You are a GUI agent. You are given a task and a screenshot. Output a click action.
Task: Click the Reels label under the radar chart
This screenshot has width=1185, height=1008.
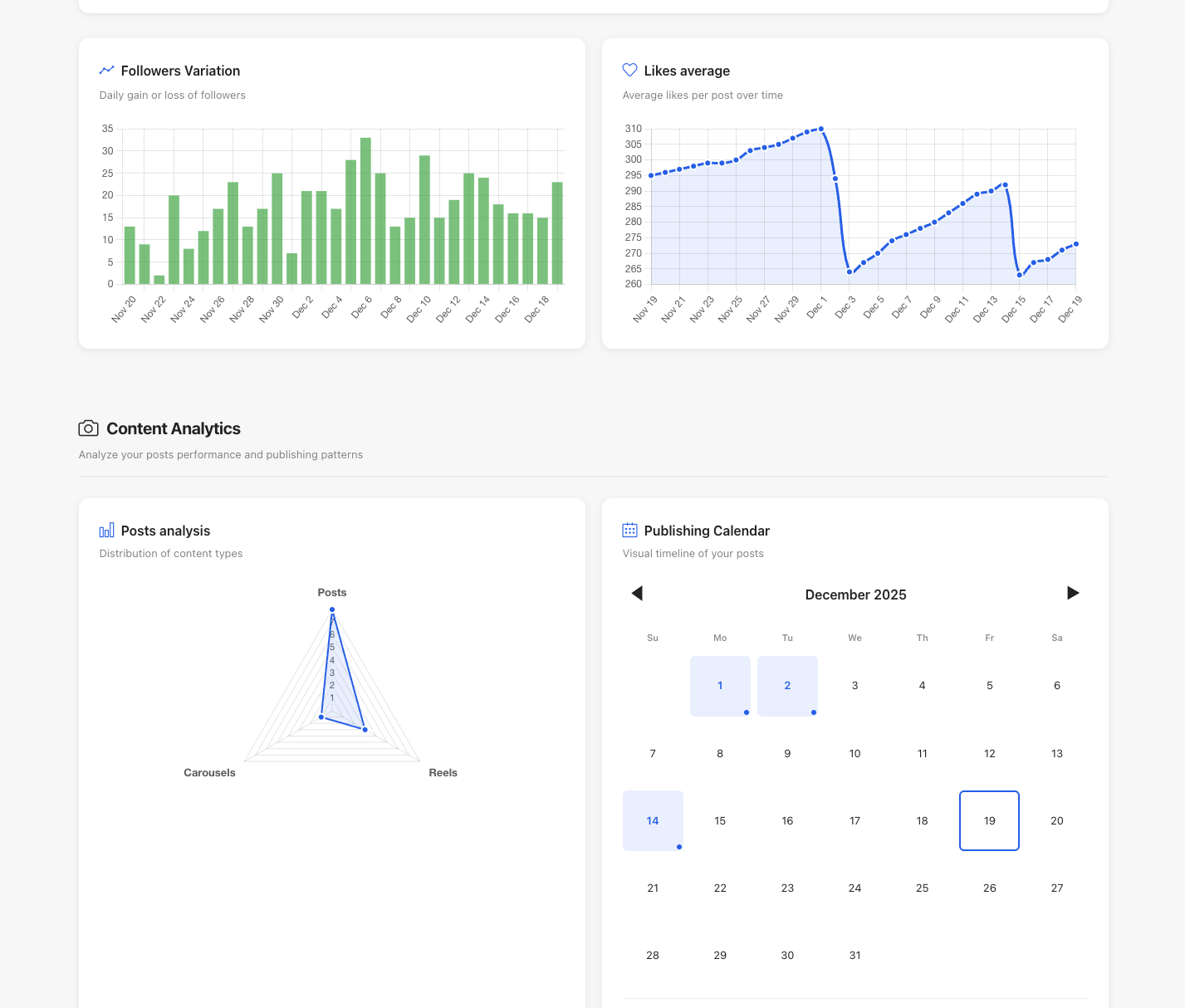coord(443,772)
